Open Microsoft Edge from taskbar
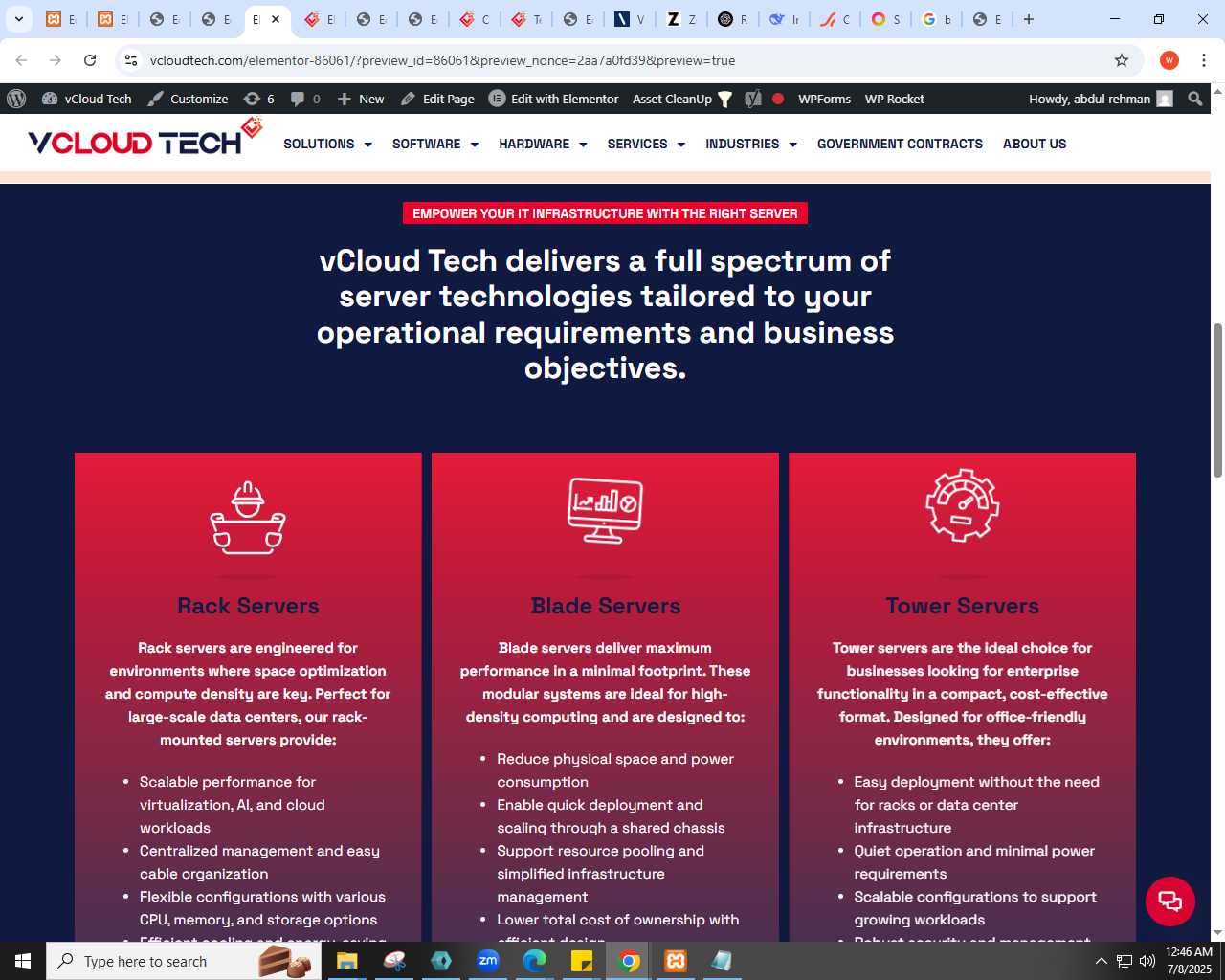This screenshot has height=980, width=1225. [x=535, y=961]
